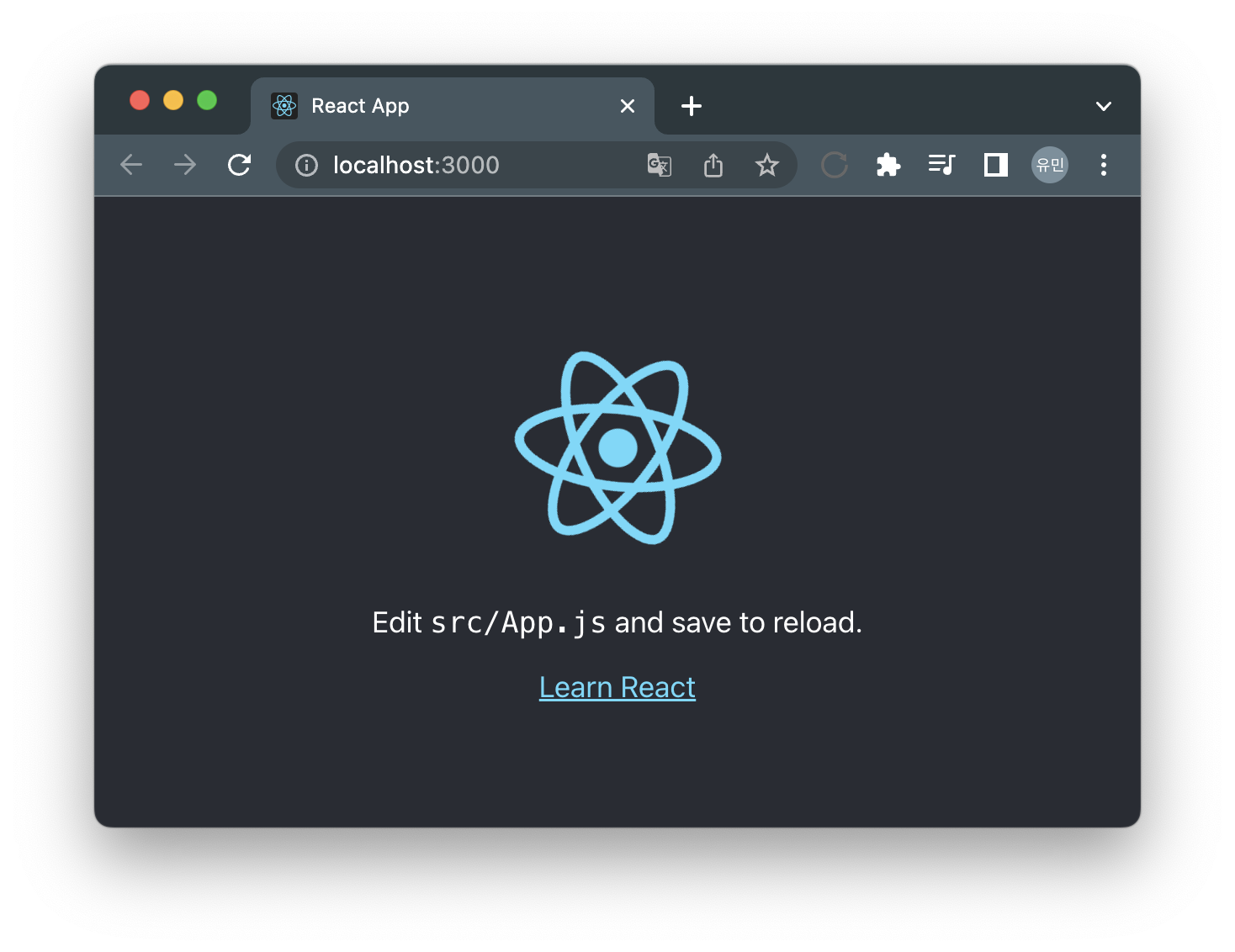
Task: Click the grey circular extension icon
Action: point(835,165)
